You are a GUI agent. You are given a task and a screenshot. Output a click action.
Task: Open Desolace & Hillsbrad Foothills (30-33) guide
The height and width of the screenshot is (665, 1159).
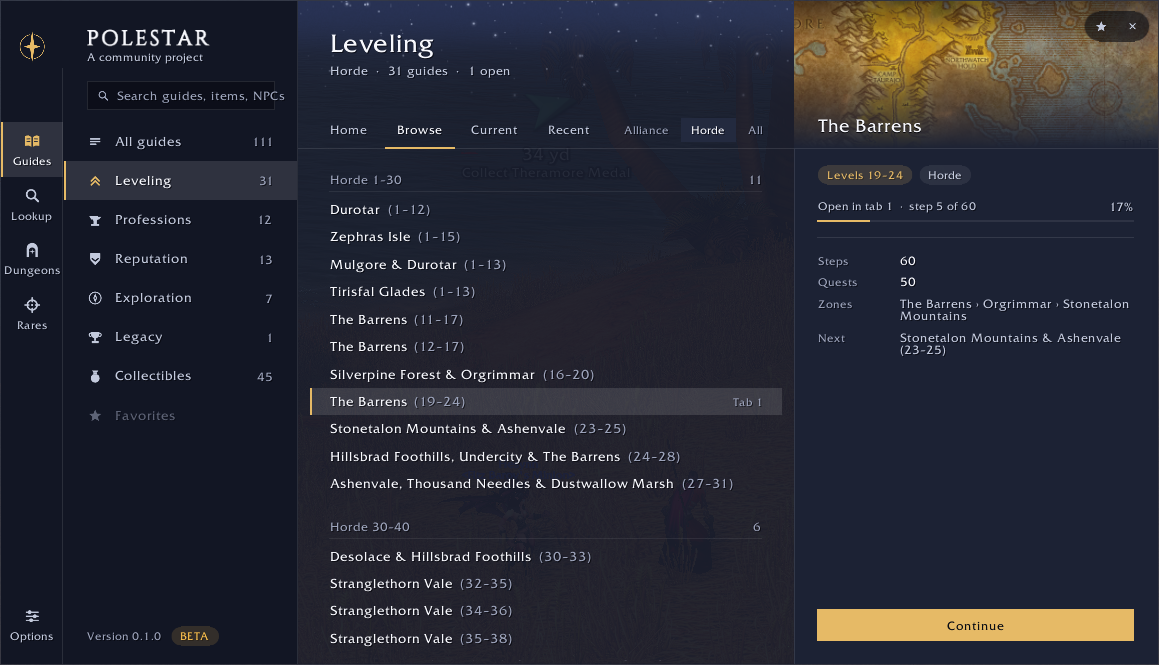tap(545, 557)
